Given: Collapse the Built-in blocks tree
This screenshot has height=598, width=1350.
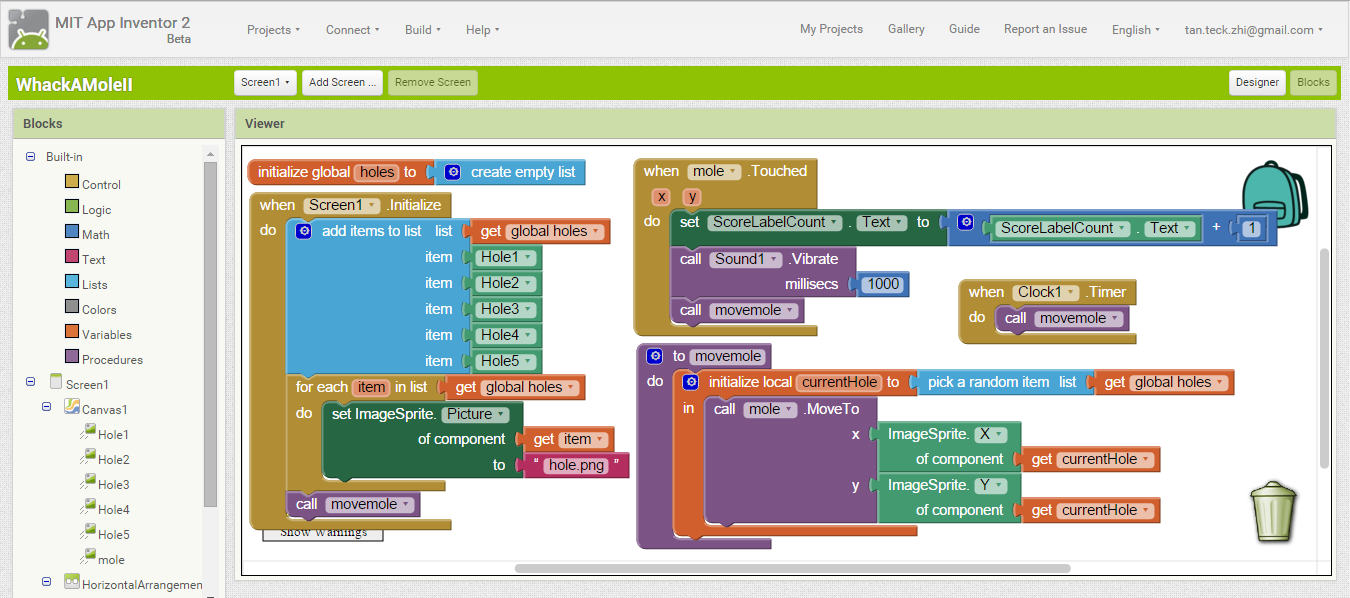Looking at the screenshot, I should tap(30, 156).
